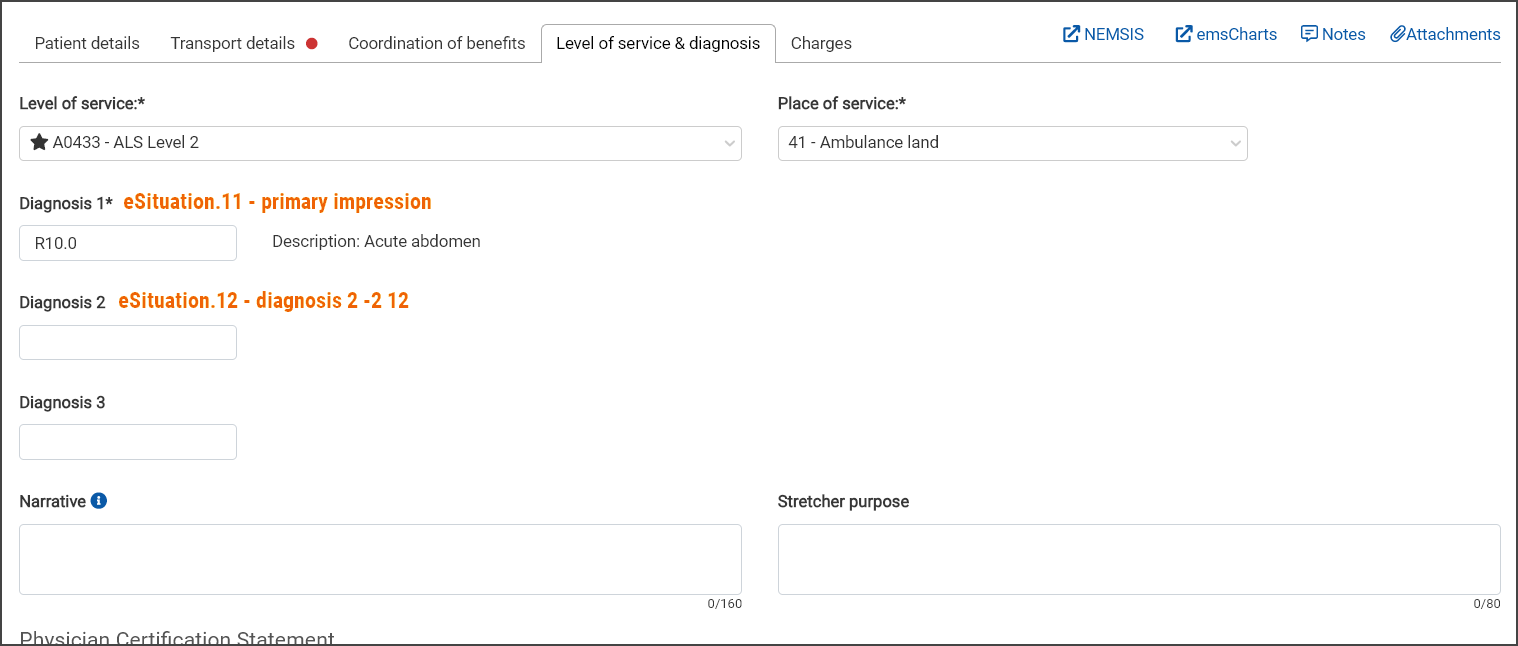
Task: Expand the Level of service dropdown arrow
Action: pyautogui.click(x=729, y=143)
